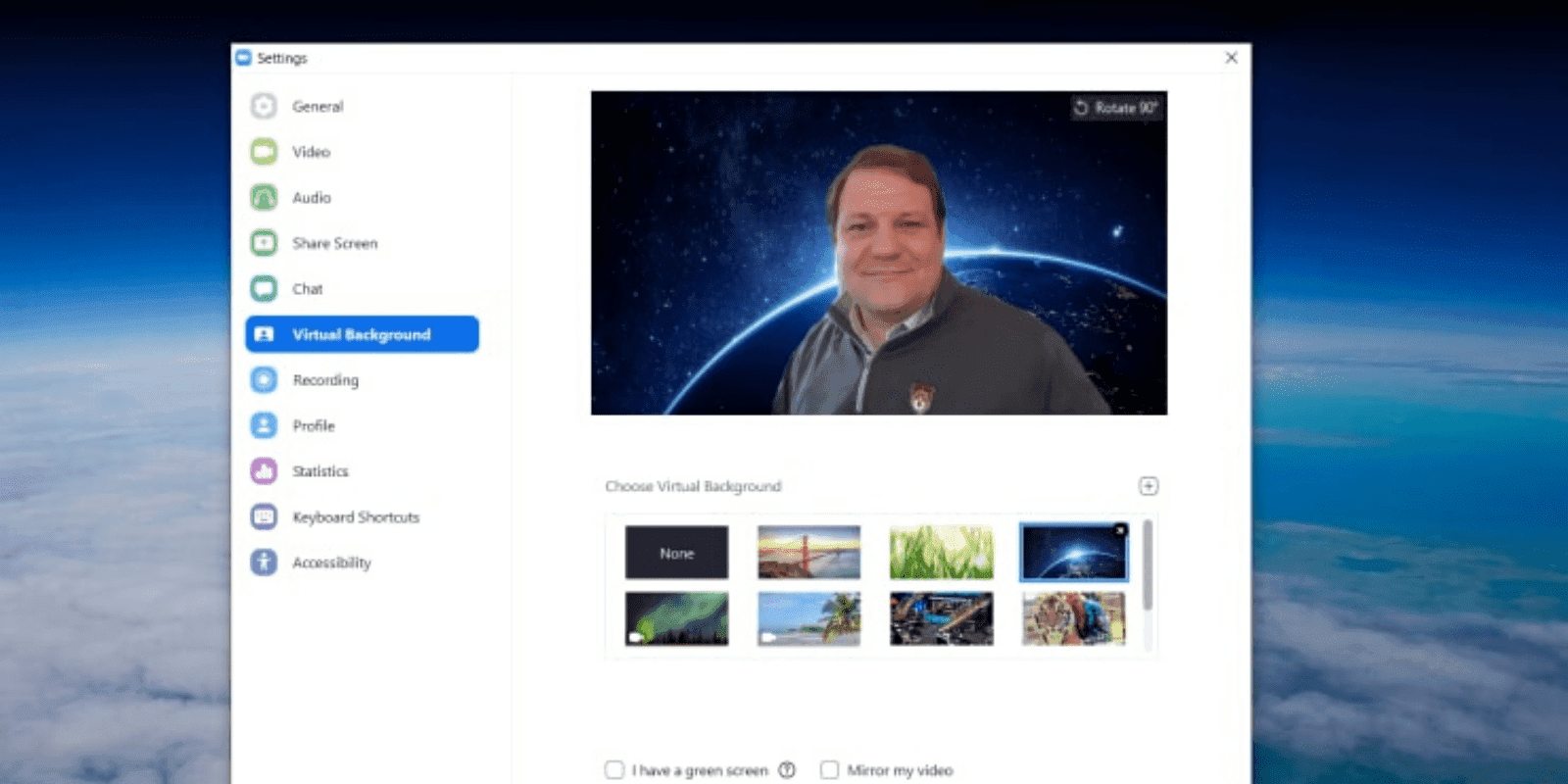Open Video settings
This screenshot has height=784, width=1568.
coord(311,152)
